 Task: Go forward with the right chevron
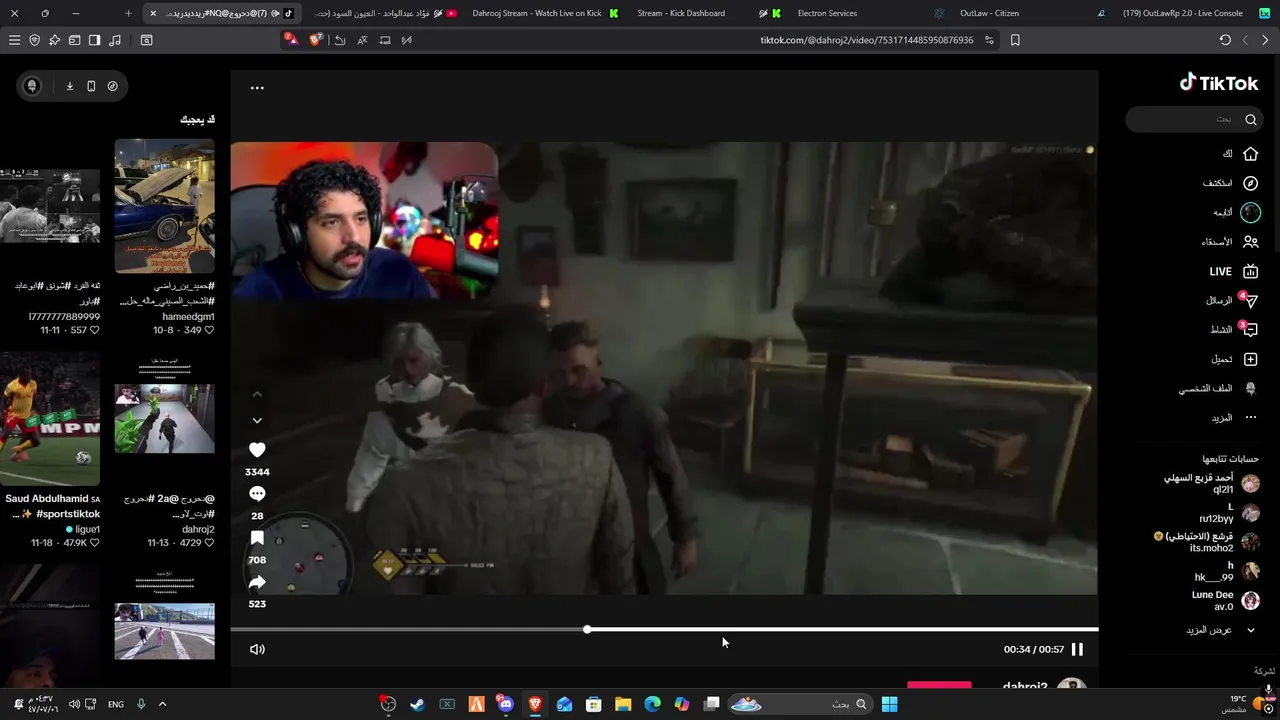coord(1265,40)
